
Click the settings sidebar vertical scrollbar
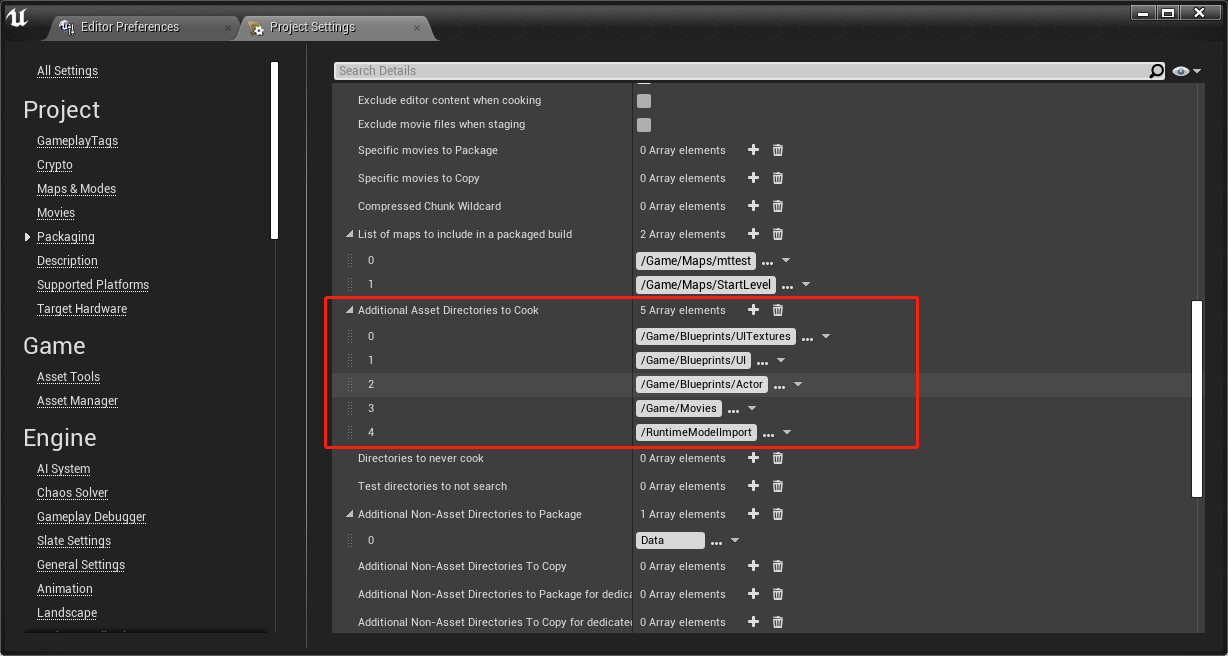click(275, 150)
